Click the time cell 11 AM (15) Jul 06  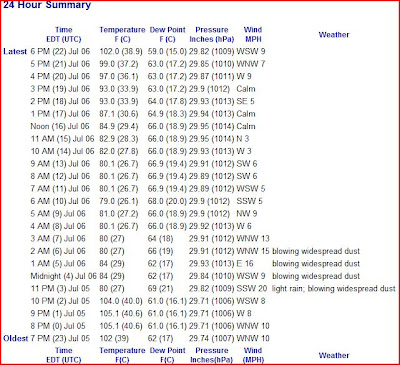point(63,139)
